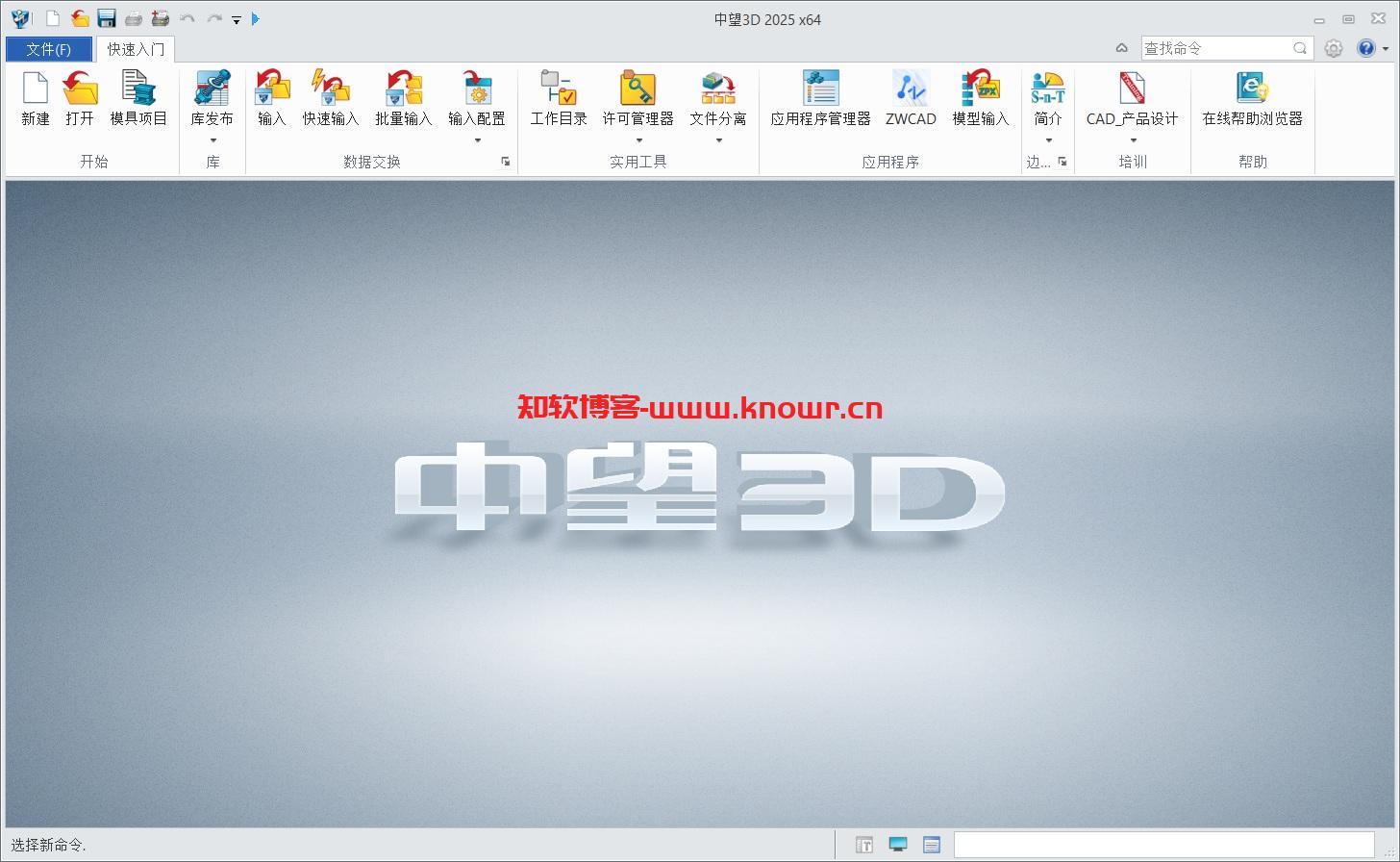Click the new document icon in quick access toolbar

[x=53, y=18]
